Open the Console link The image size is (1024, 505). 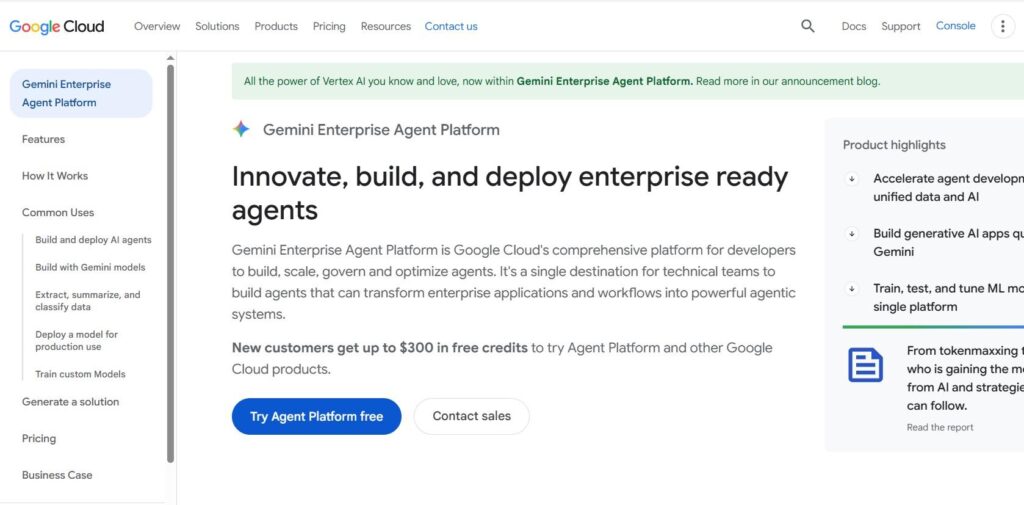coord(955,26)
